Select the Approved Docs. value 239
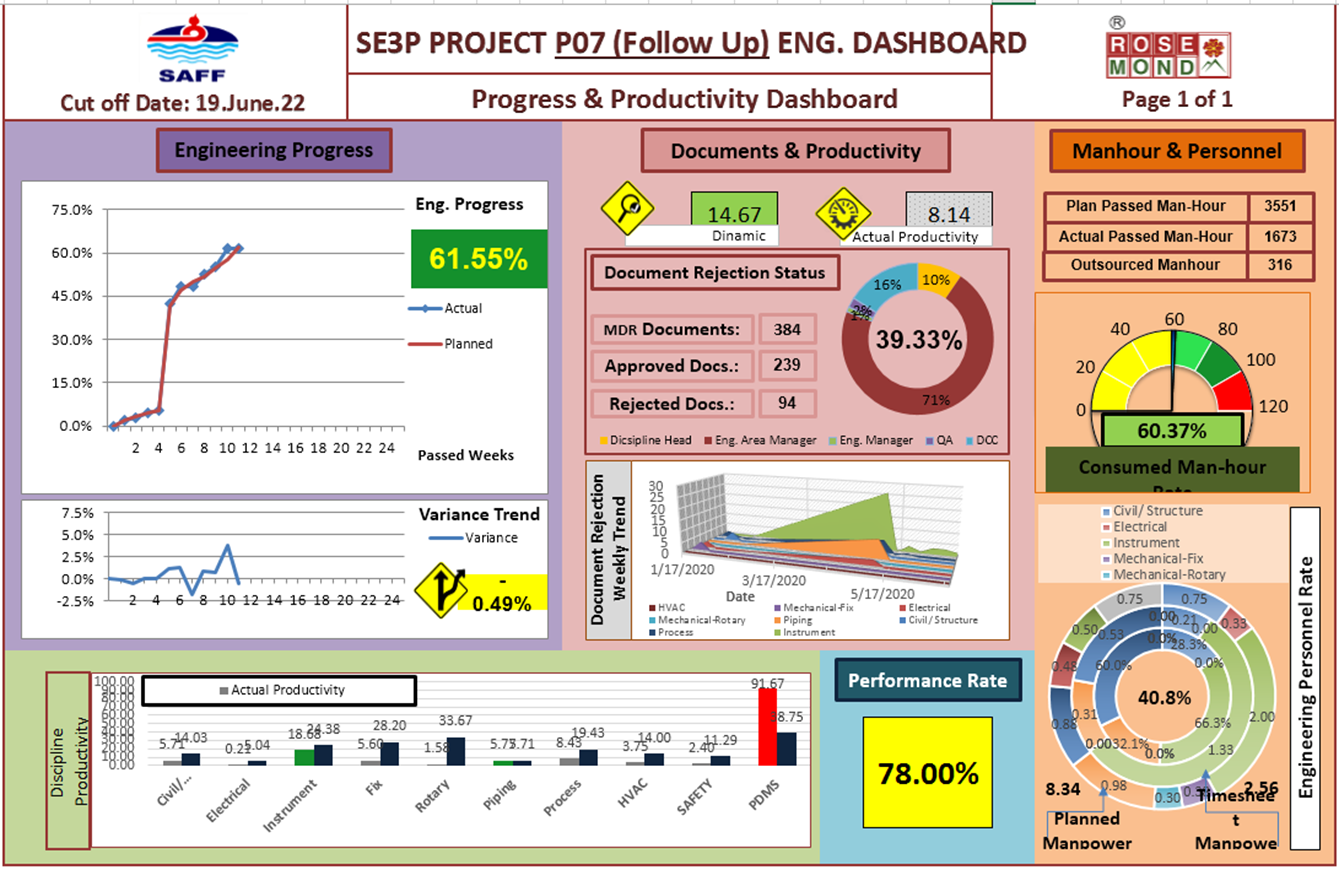The width and height of the screenshot is (1339, 870). (787, 366)
